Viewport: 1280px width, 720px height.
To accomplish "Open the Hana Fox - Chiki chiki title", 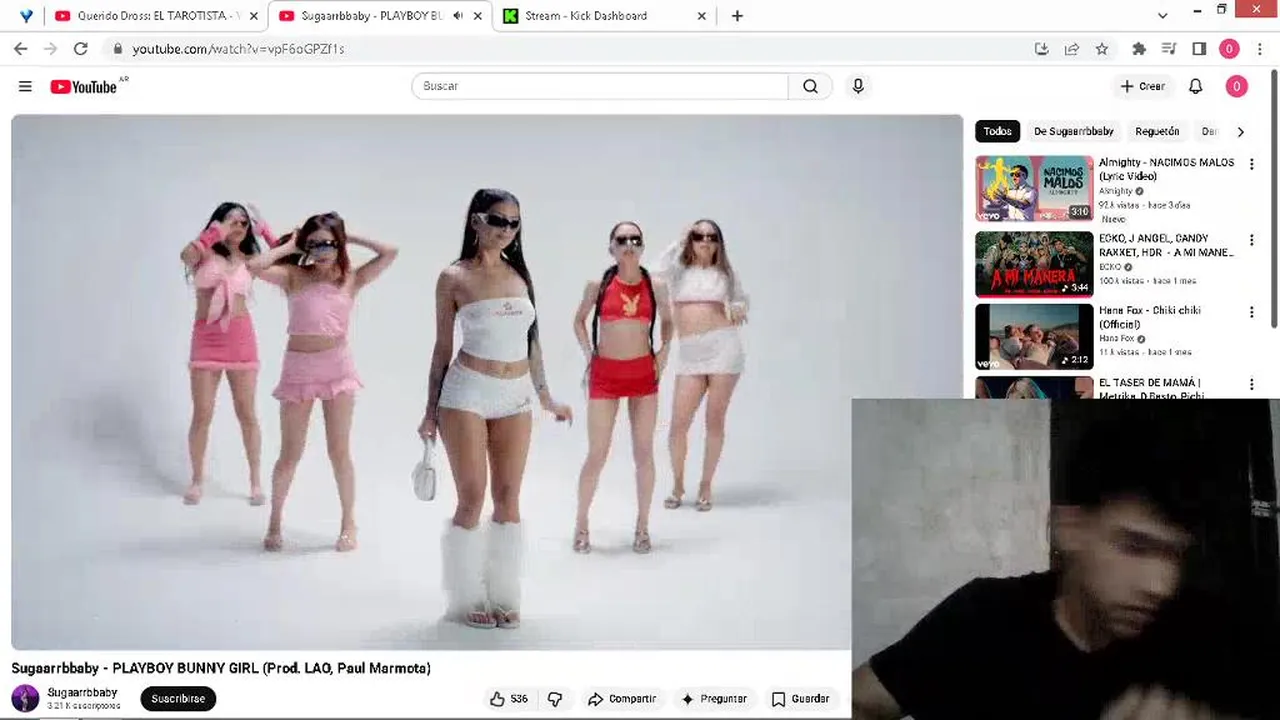I will point(1150,317).
